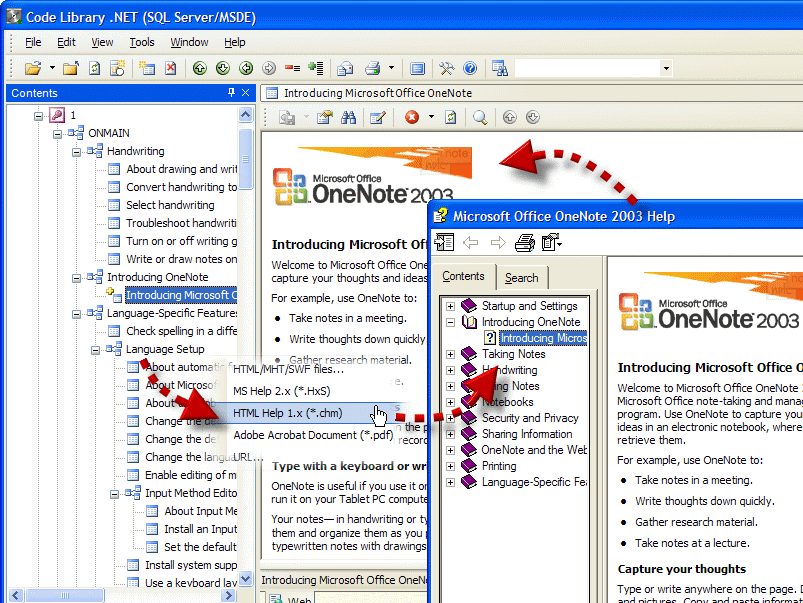The height and width of the screenshot is (603, 803).
Task: Choose Adobe Acrobat Document (*.pdf) menu entry
Action: click(x=313, y=435)
